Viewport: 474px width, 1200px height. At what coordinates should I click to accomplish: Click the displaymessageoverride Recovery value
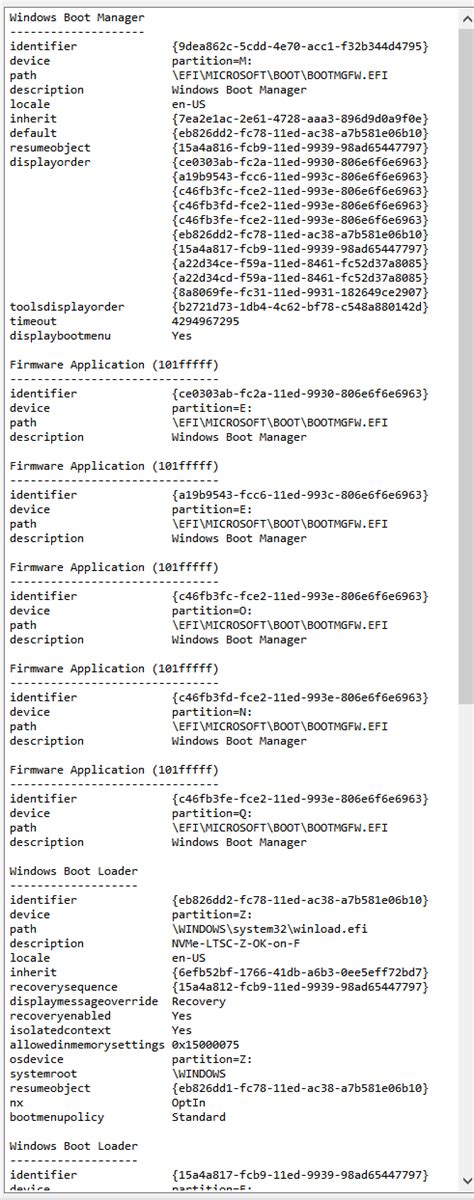click(199, 1001)
